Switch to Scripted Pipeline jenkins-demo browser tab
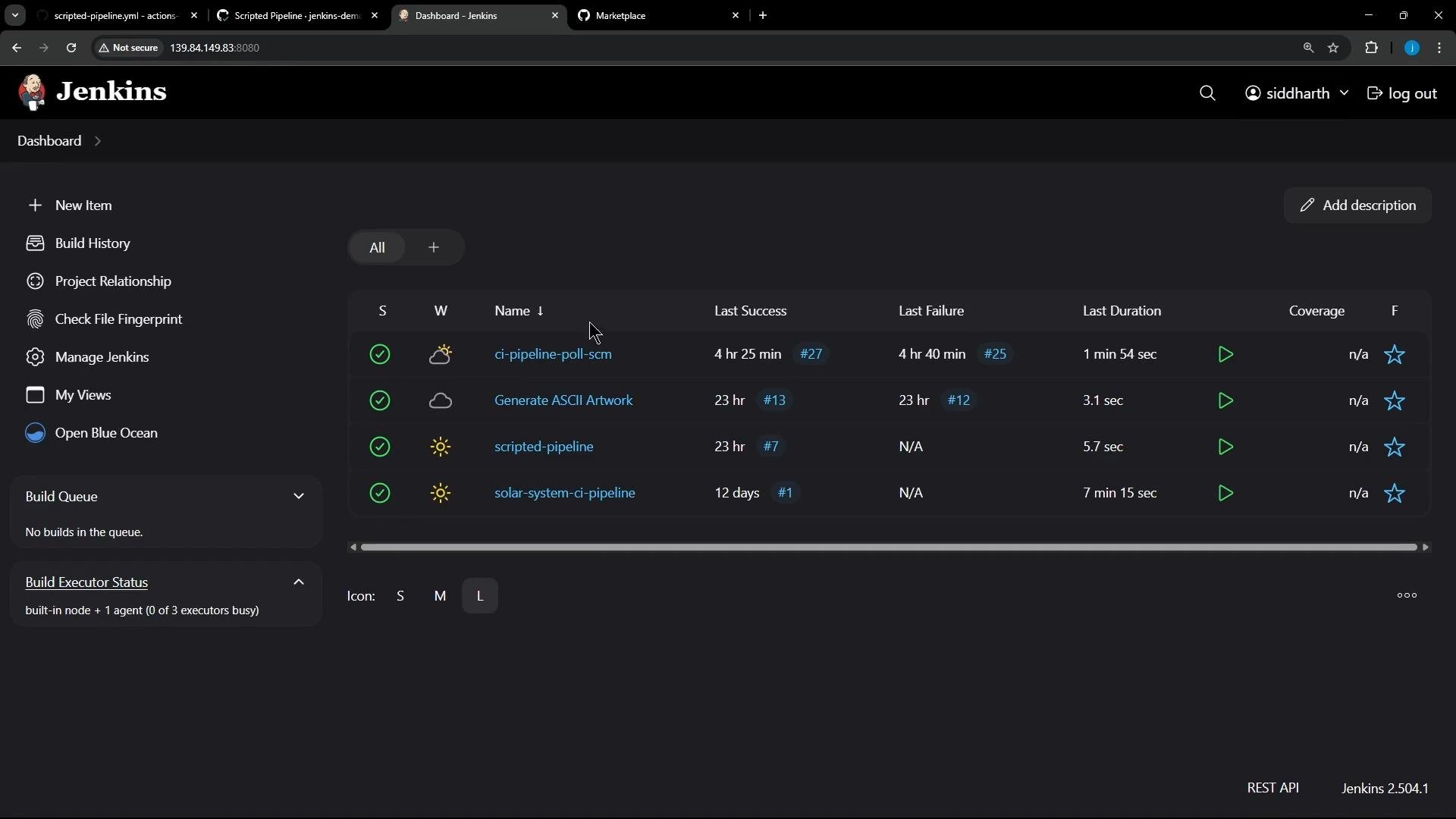The height and width of the screenshot is (819, 1456). pos(297,15)
